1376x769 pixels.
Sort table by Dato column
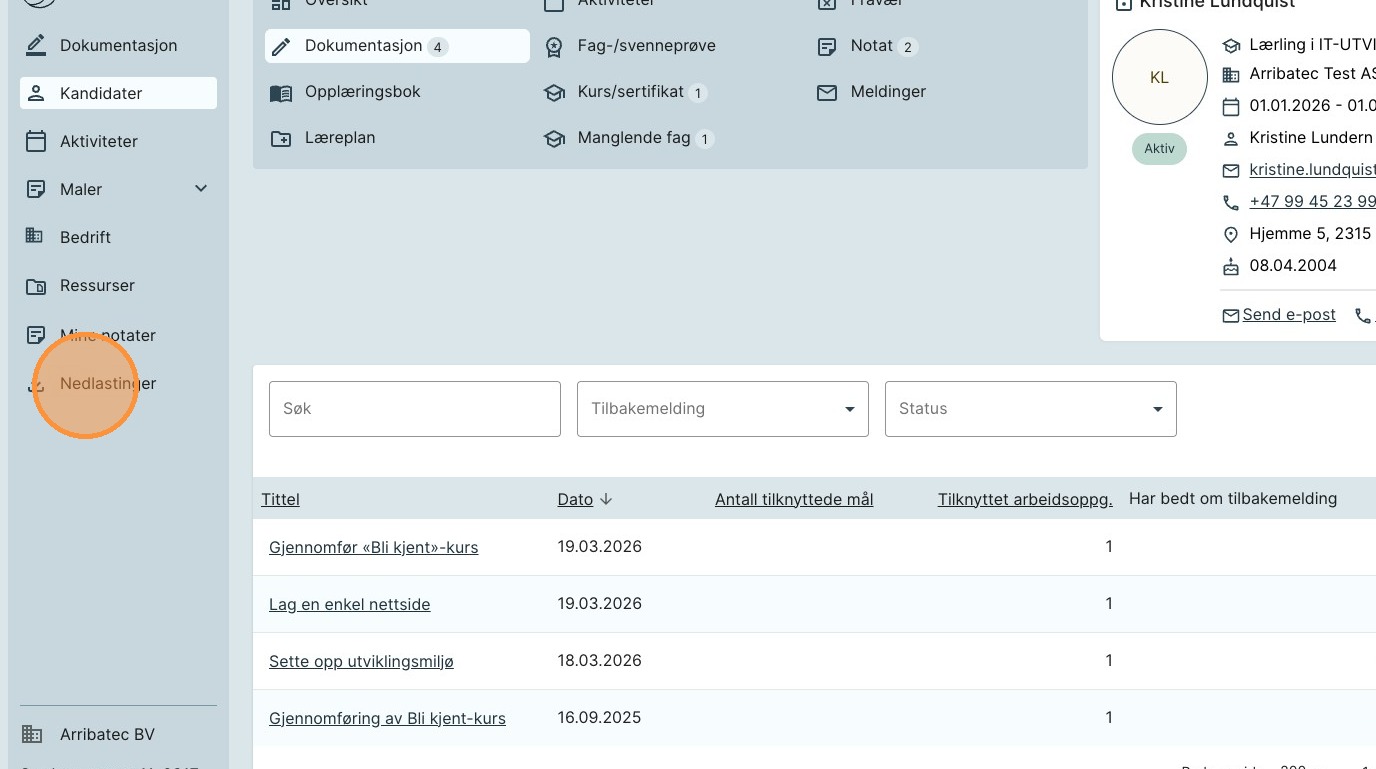click(x=576, y=500)
